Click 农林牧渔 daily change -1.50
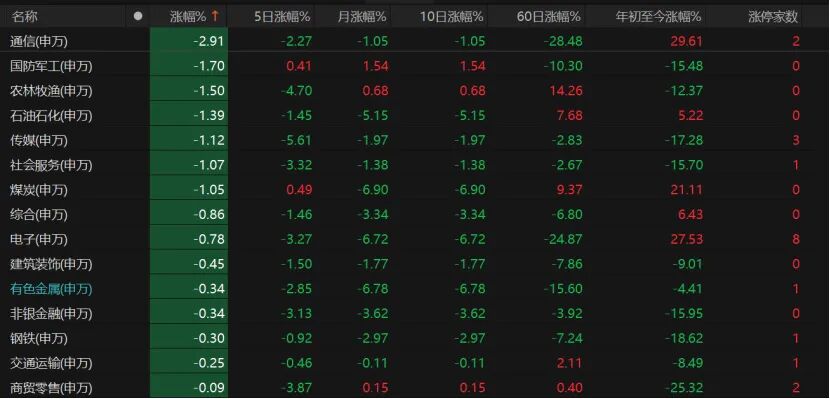 click(209, 91)
